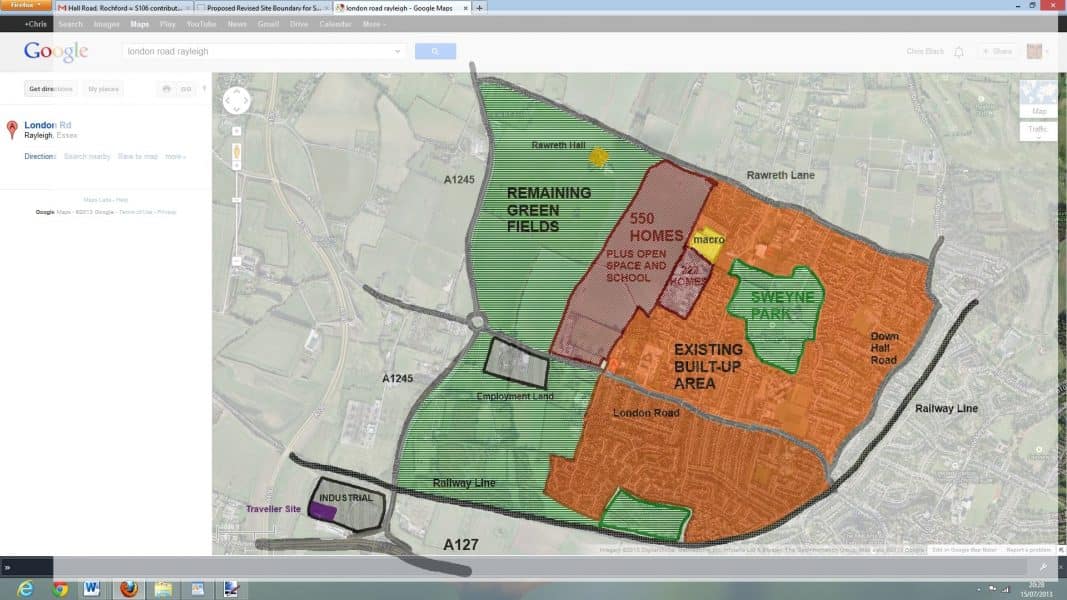1067x600 pixels.
Task: Expand the search box dropdown arrow
Action: (397, 51)
